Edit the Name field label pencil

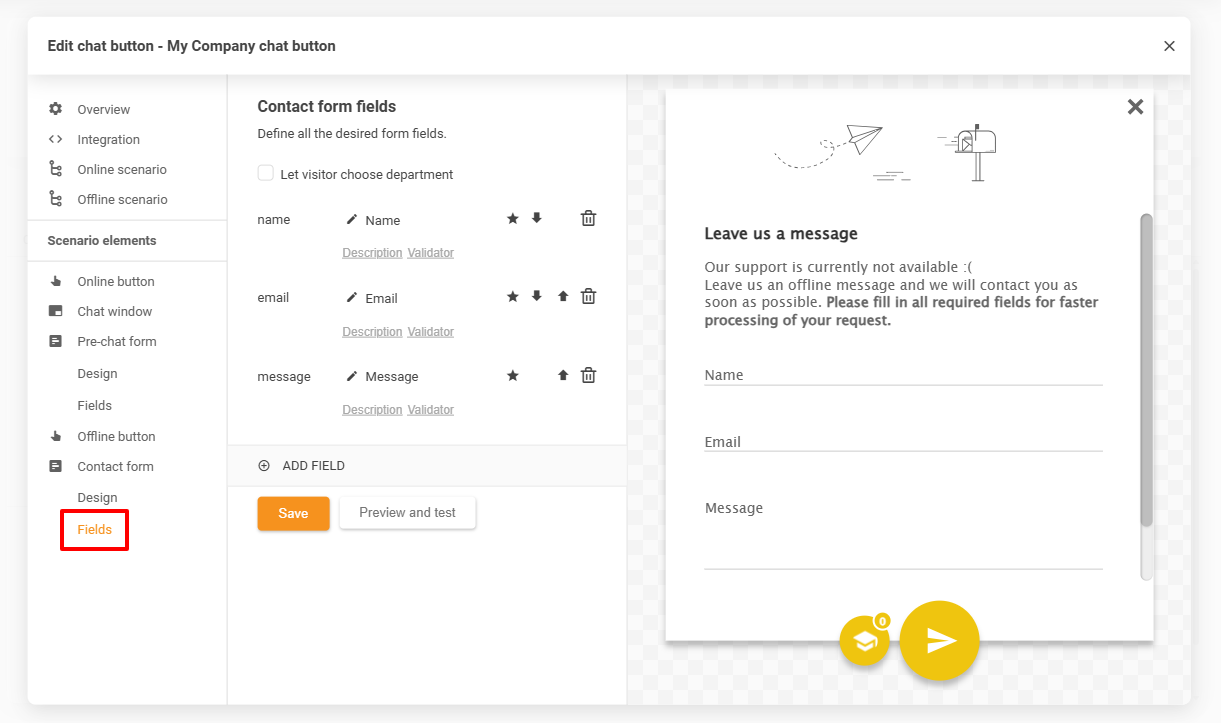click(x=352, y=219)
